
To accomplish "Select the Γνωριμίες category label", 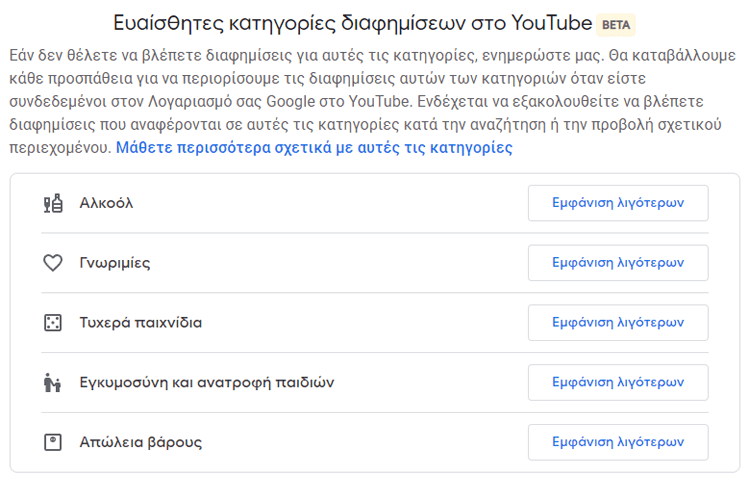I will tap(115, 263).
